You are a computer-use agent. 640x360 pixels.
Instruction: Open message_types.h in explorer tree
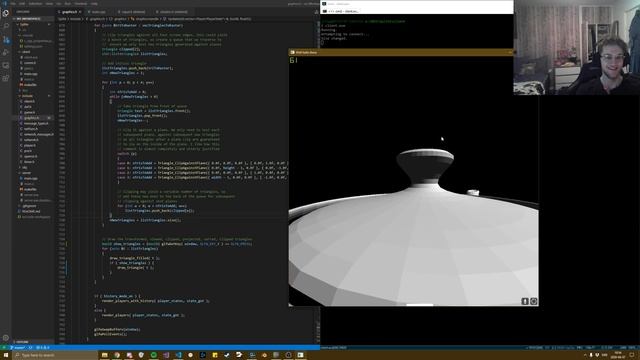36,123
